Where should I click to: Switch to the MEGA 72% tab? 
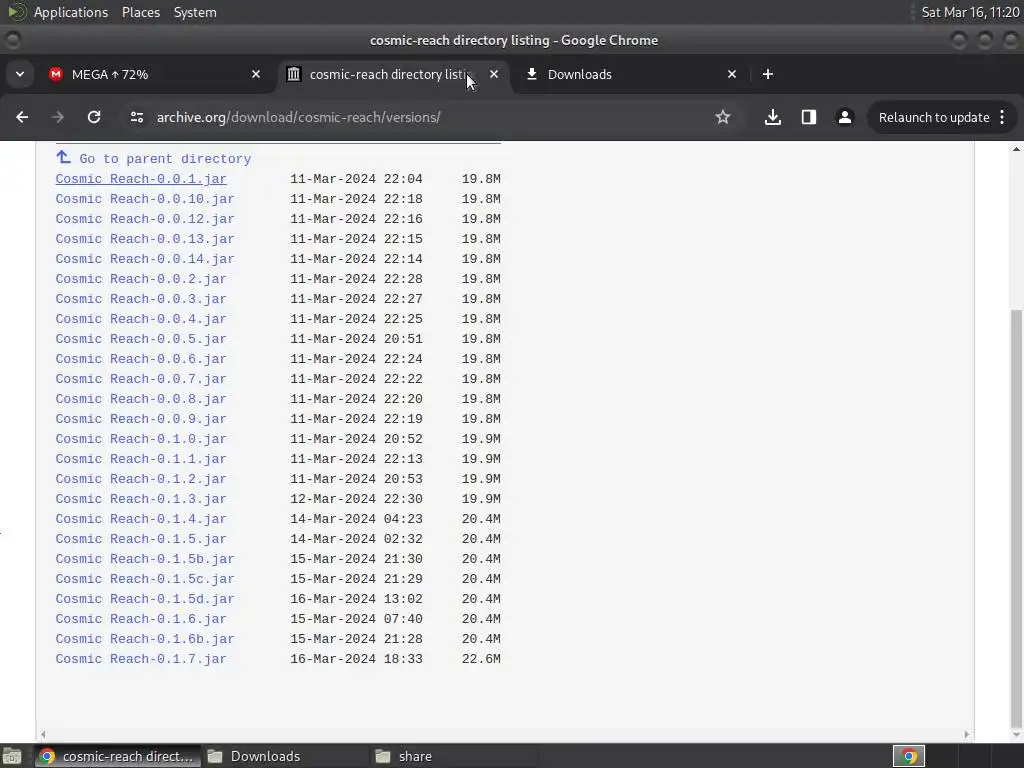155,74
